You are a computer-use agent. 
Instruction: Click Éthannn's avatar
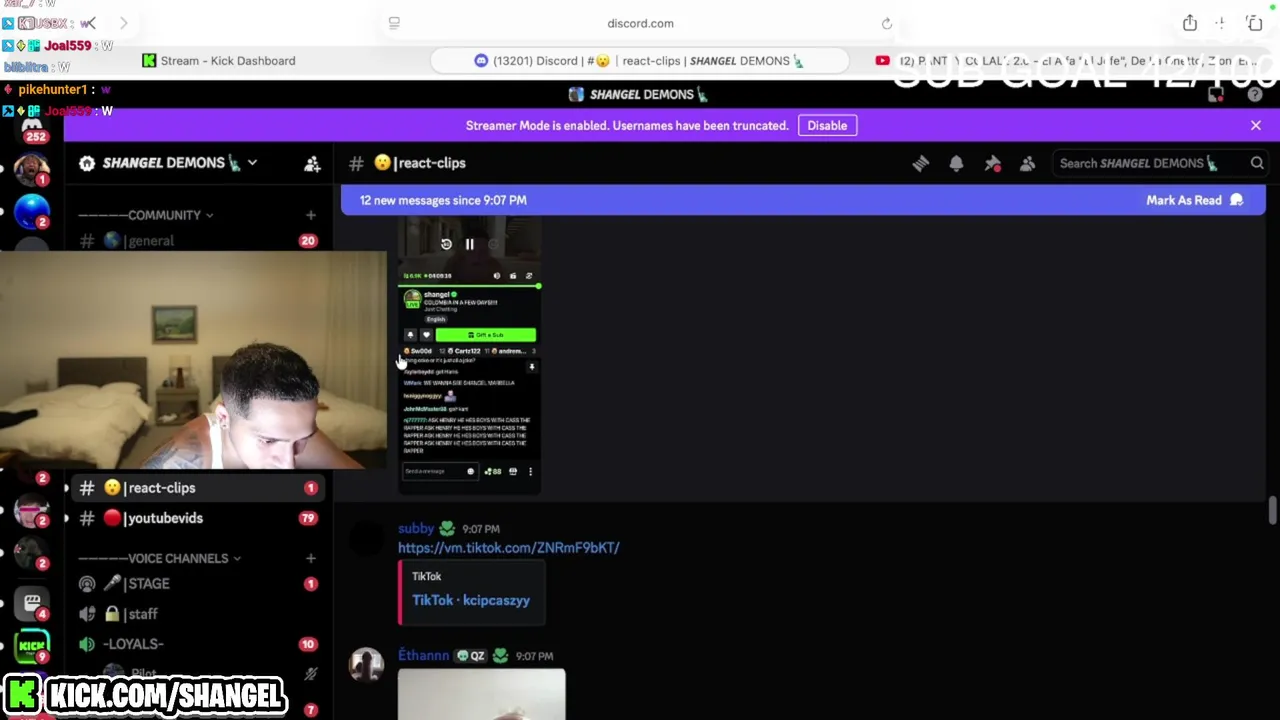click(366, 665)
